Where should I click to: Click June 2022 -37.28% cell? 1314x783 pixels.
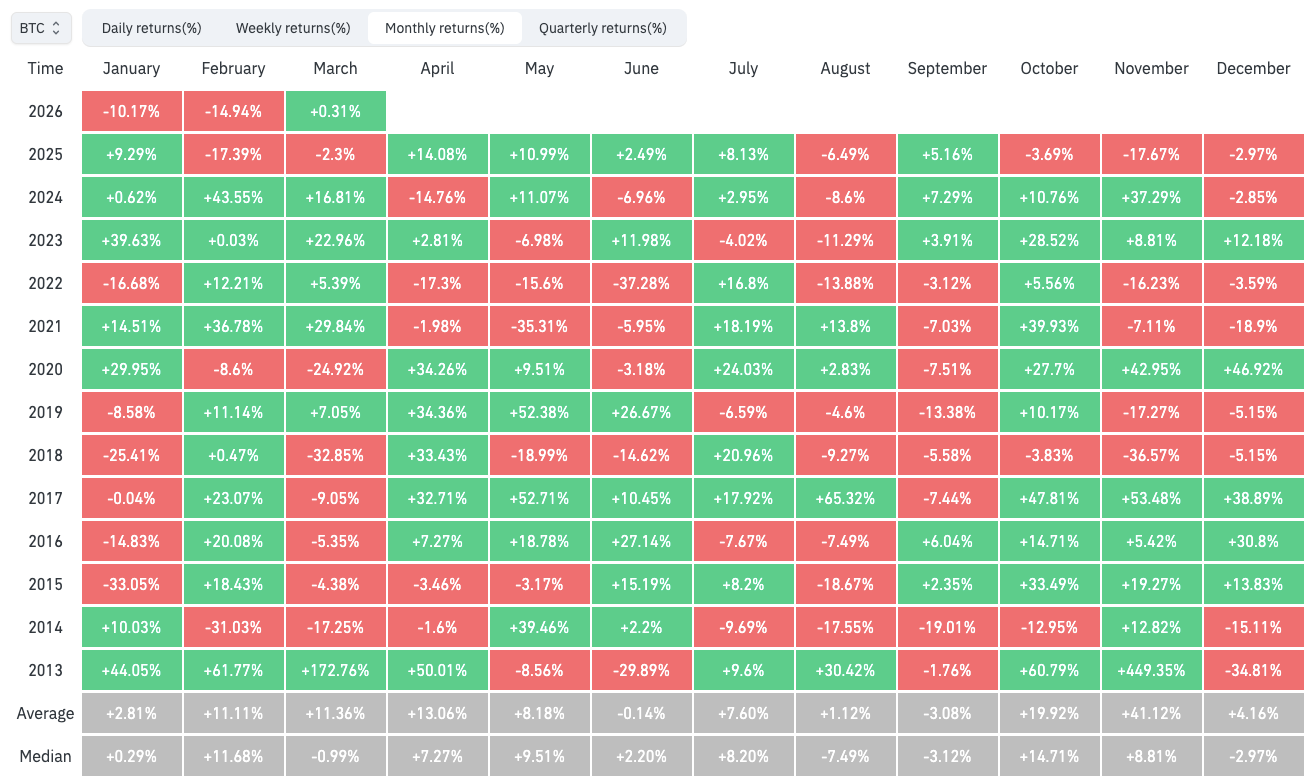coord(641,283)
